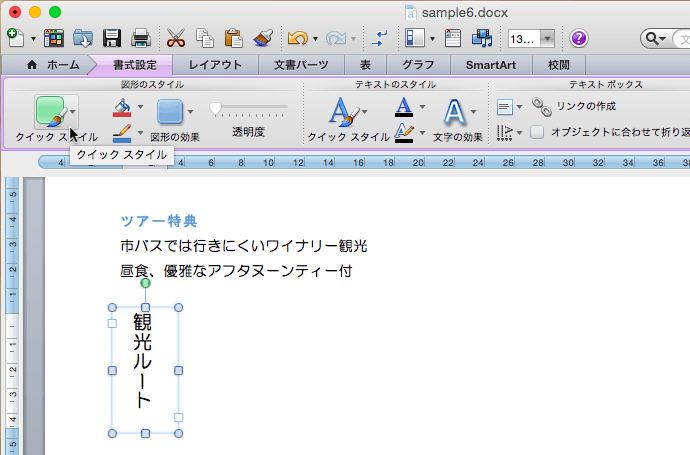
Task: Click the shape fill paint bucket icon
Action: [x=122, y=108]
